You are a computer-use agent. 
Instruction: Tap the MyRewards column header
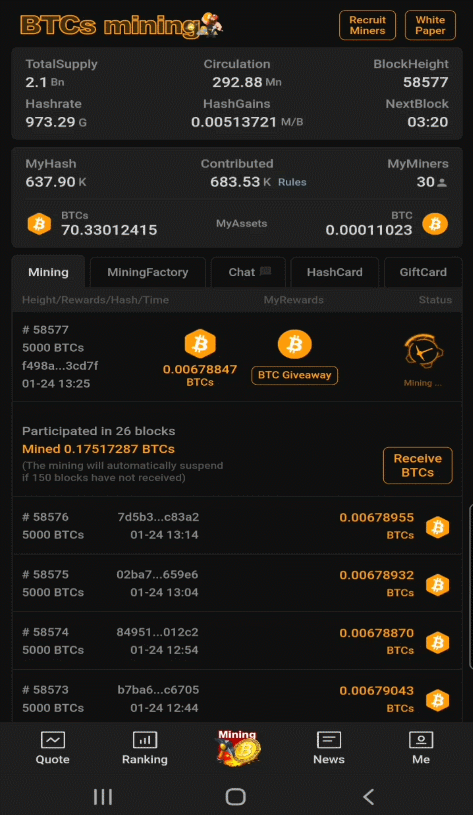[x=294, y=300]
